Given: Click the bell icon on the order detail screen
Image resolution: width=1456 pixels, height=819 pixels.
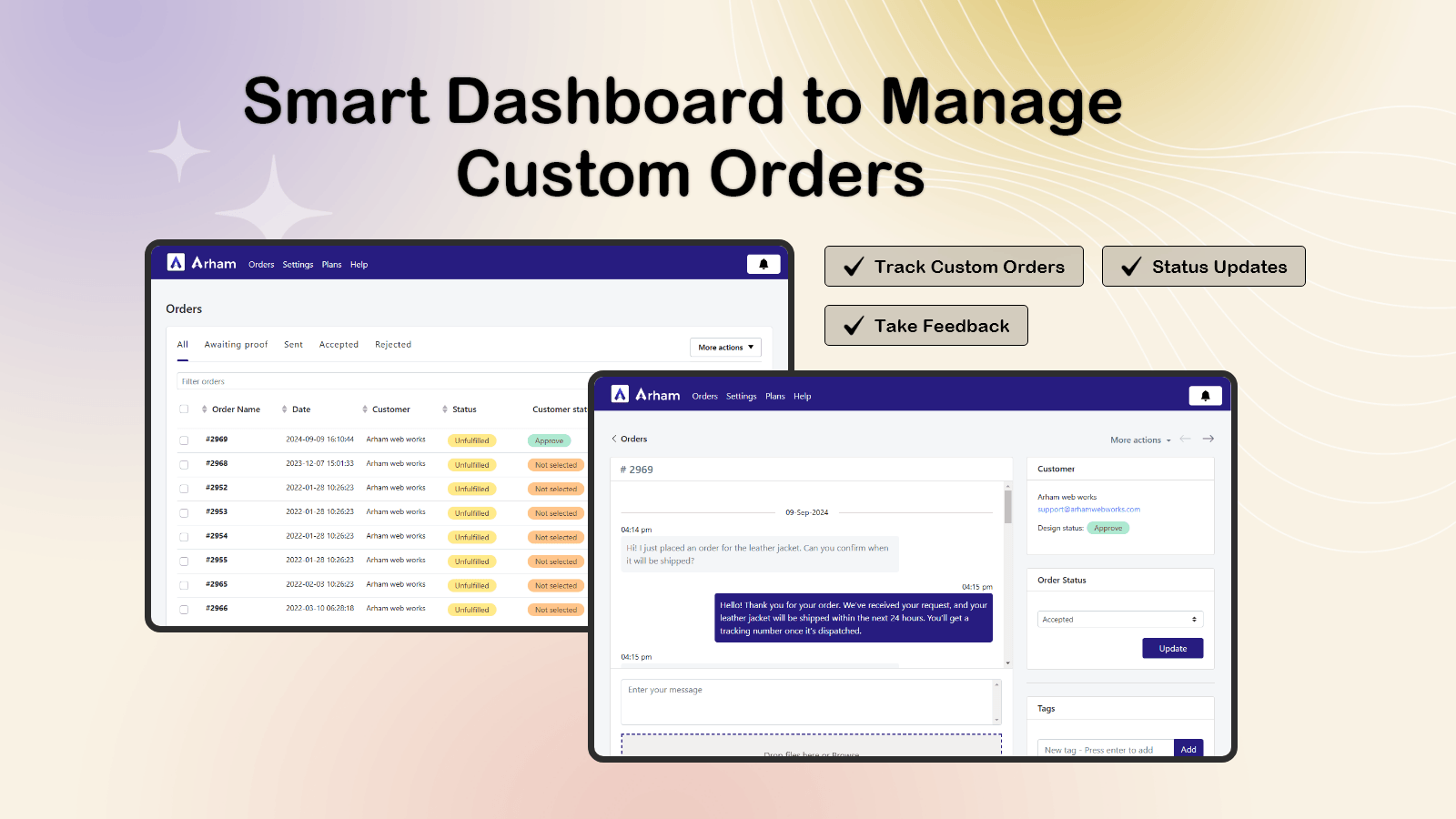Looking at the screenshot, I should [x=1207, y=396].
